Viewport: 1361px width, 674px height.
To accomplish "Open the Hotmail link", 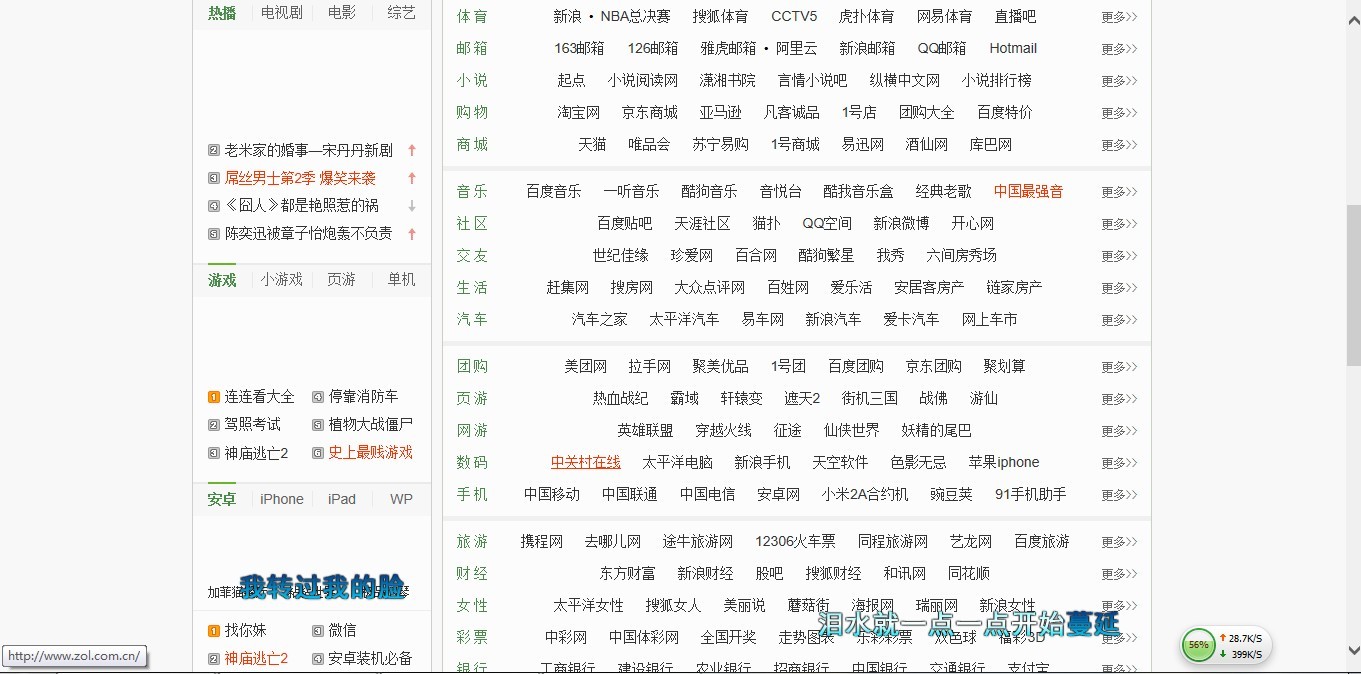I will [1013, 48].
